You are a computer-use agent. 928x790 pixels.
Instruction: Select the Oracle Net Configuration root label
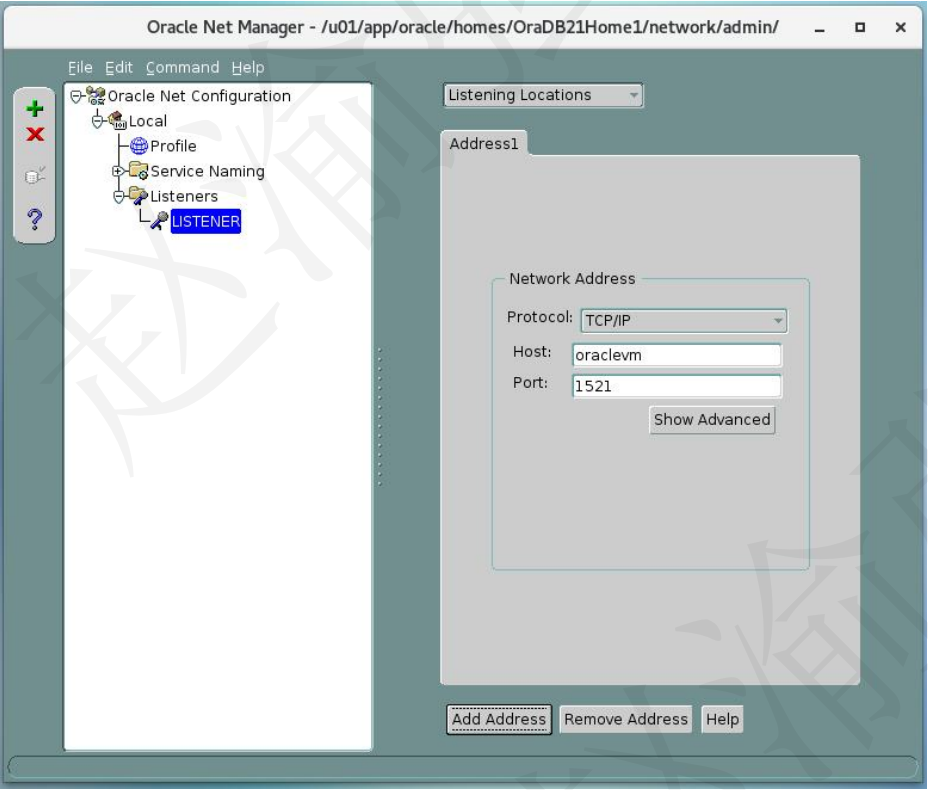coord(199,96)
